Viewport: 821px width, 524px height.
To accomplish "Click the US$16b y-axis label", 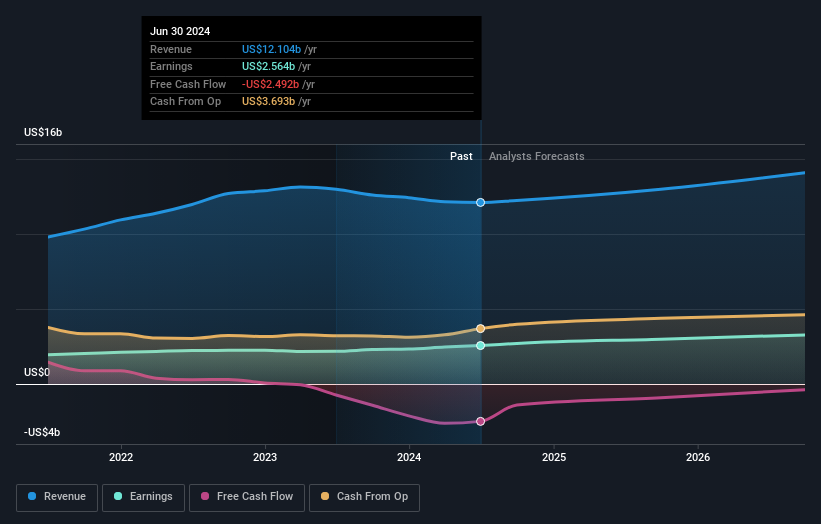I will [x=43, y=132].
